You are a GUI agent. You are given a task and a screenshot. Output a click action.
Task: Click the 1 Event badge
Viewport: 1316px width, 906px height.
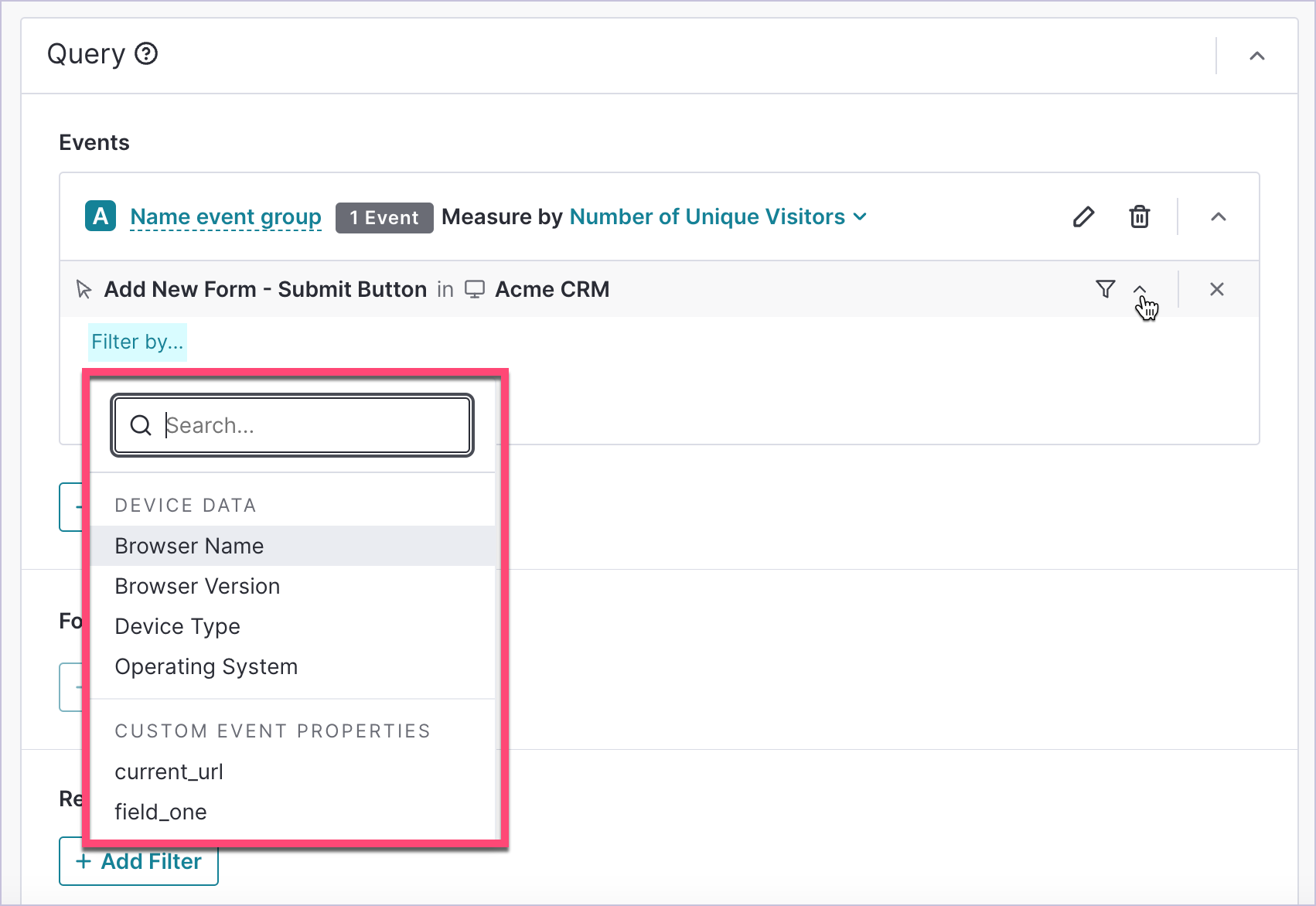pyautogui.click(x=384, y=218)
